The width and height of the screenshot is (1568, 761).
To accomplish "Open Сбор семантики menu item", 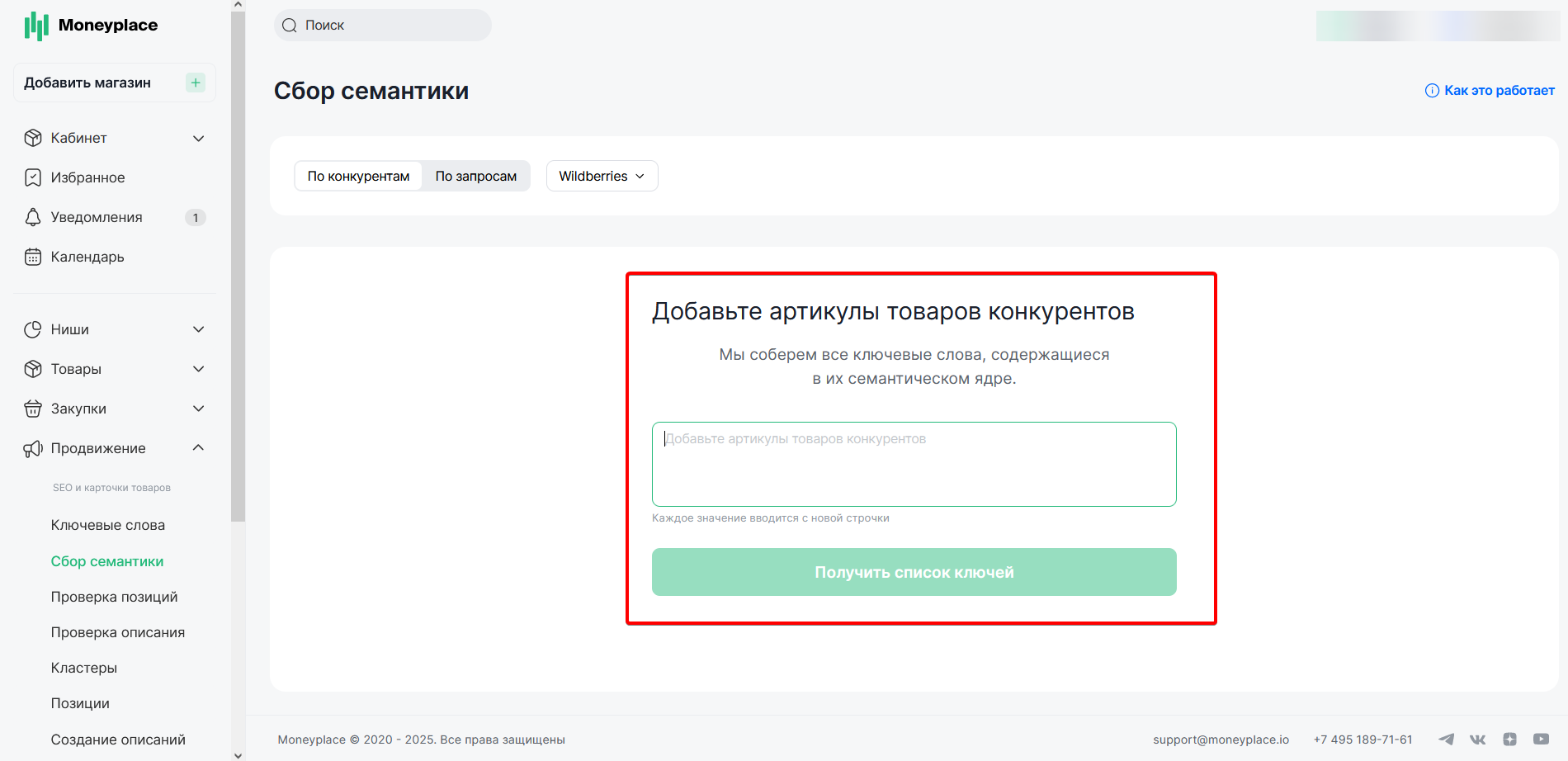I will [107, 561].
